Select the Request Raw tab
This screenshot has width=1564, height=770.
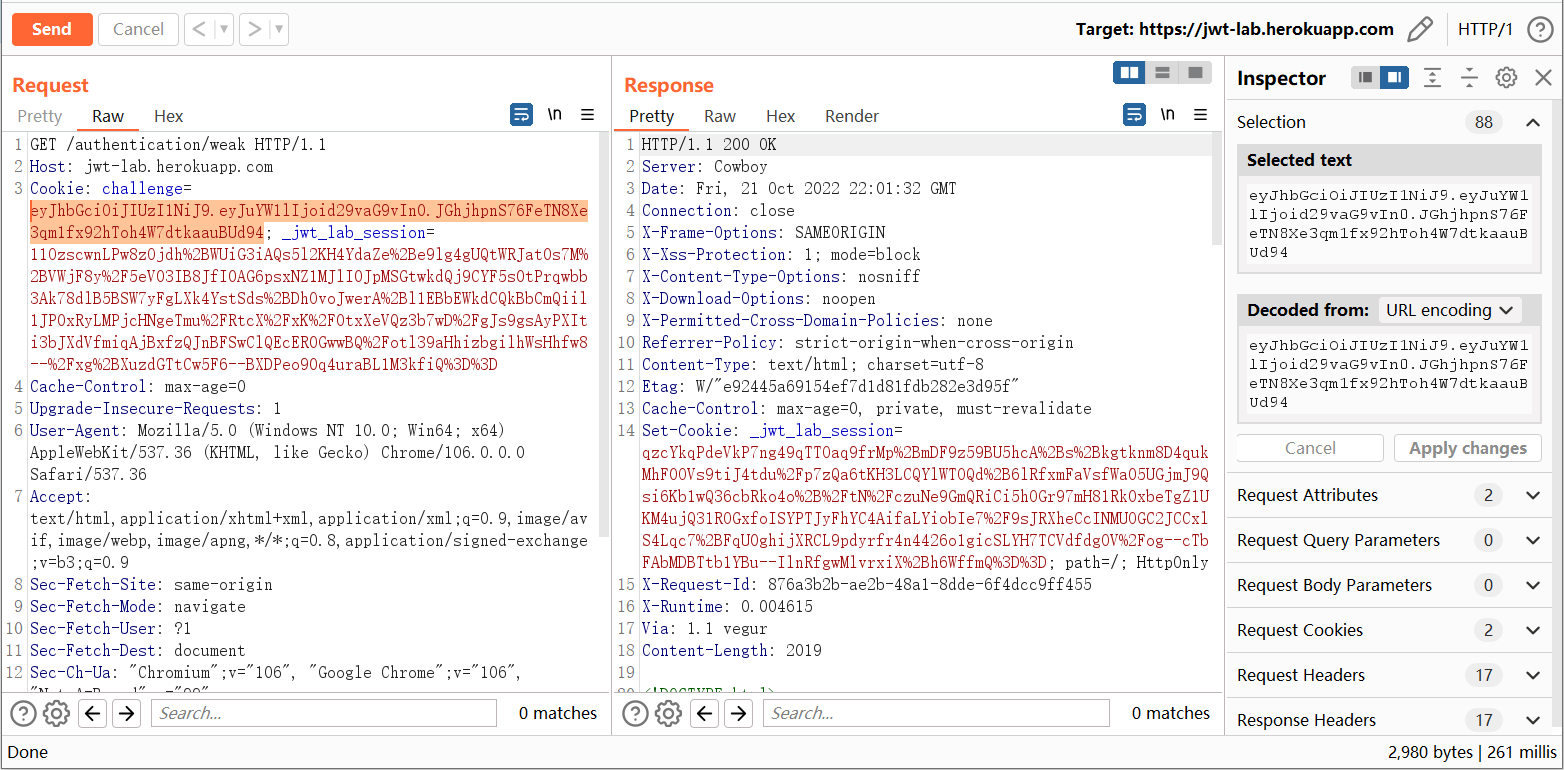tap(108, 116)
